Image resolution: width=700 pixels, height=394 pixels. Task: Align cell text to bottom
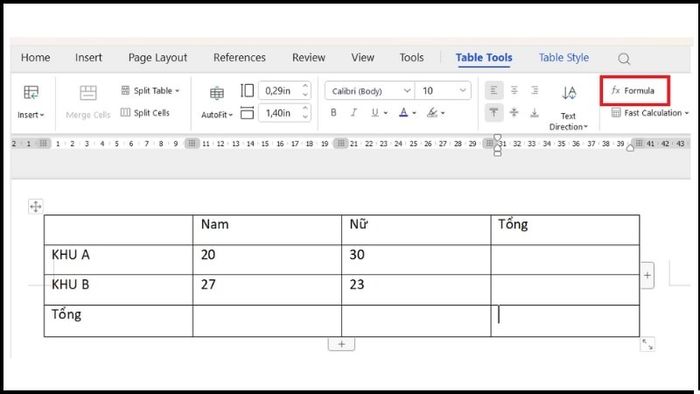(x=534, y=112)
